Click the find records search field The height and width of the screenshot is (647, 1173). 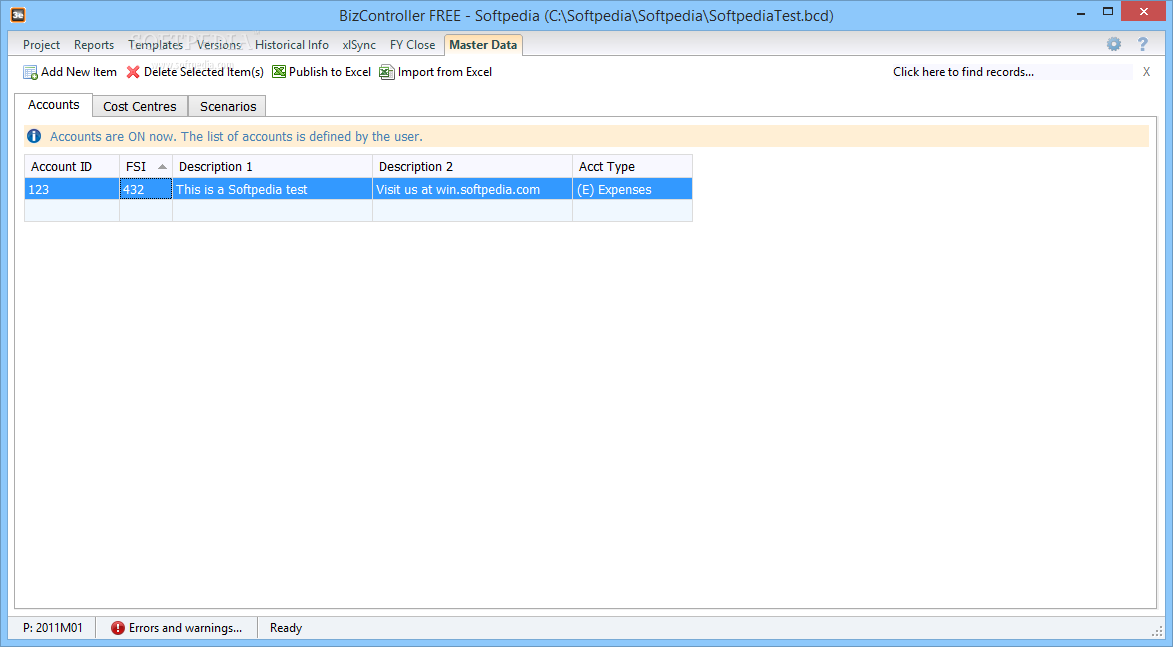pyautogui.click(x=1010, y=72)
